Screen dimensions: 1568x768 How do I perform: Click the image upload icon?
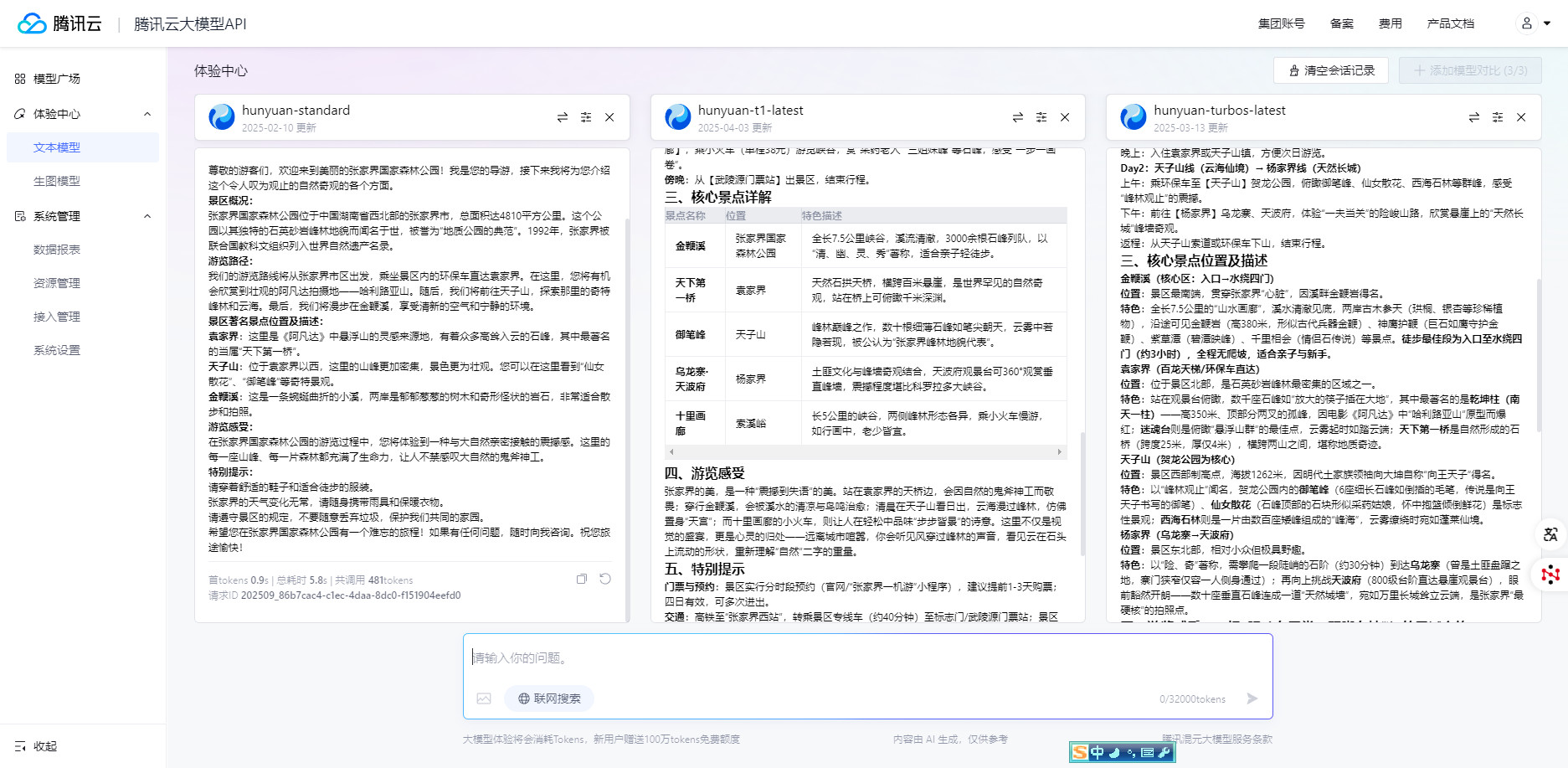(x=484, y=698)
